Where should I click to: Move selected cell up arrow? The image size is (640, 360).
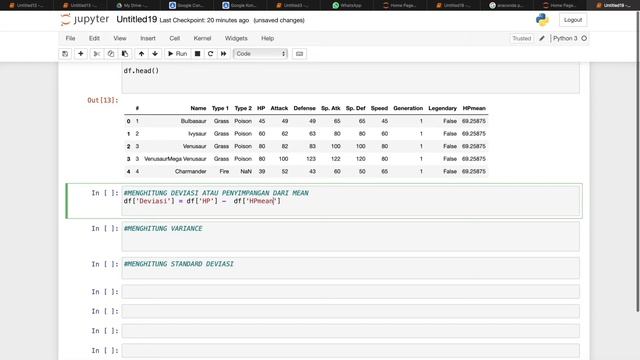pos(141,53)
